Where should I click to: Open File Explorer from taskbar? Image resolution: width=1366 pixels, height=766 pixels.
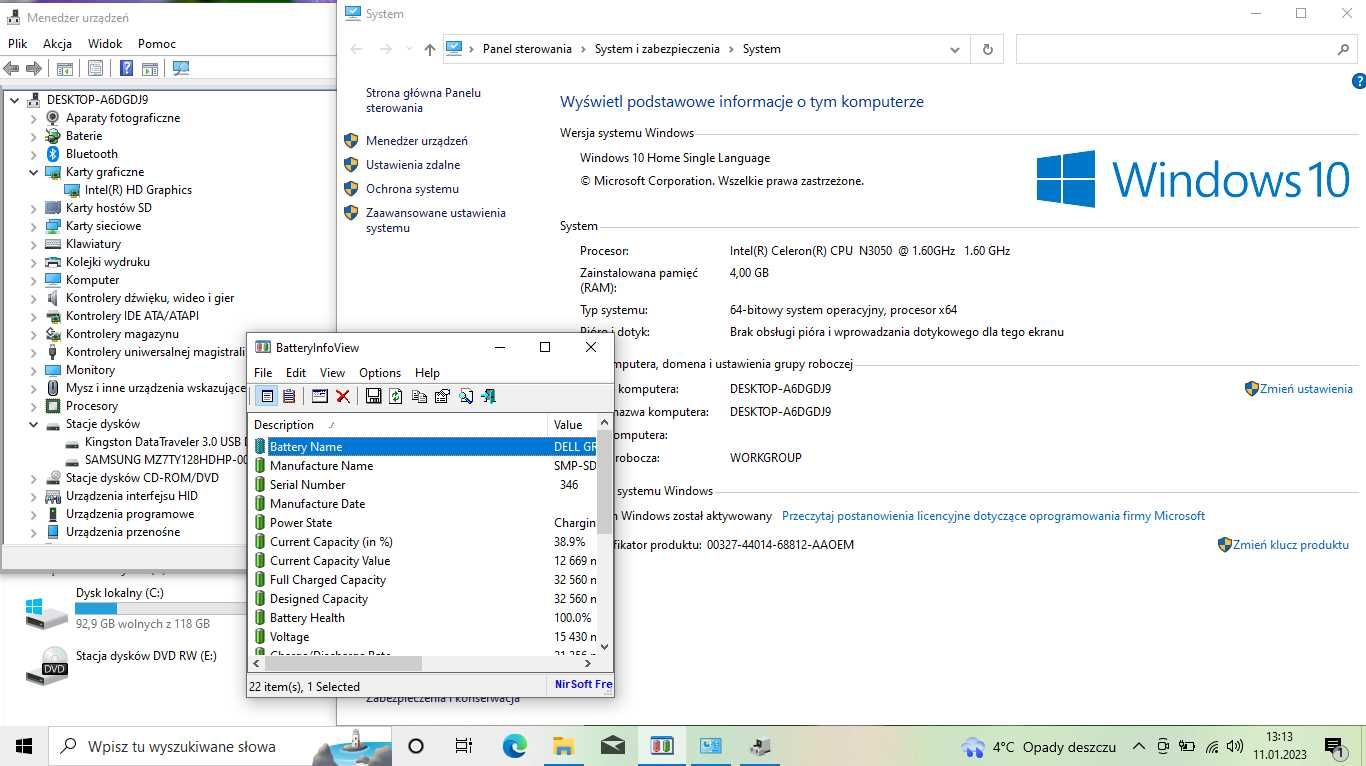[563, 746]
